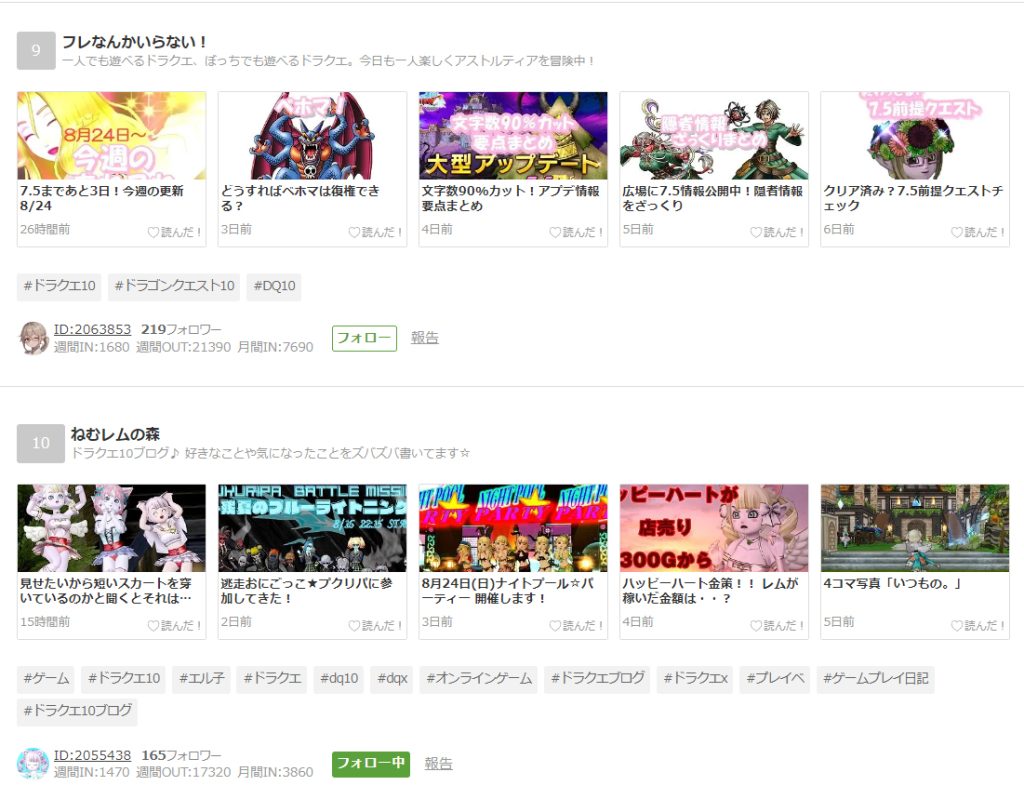Screen dimensions: 1024x812
Task: Report blog ID:2055438 via 報告 link
Action: (x=438, y=764)
